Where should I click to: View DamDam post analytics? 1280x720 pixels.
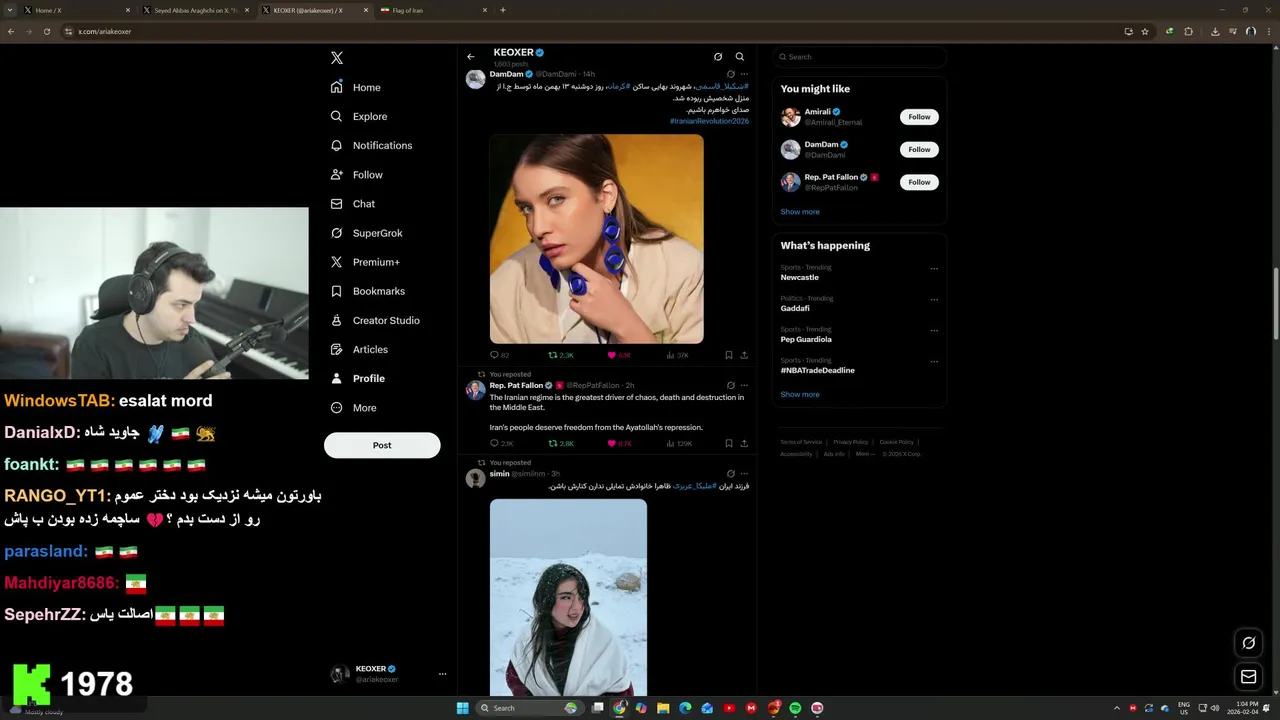point(678,355)
